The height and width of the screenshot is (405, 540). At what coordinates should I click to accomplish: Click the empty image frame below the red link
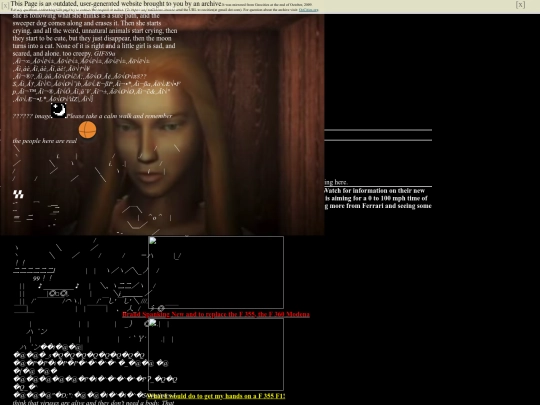point(216,354)
